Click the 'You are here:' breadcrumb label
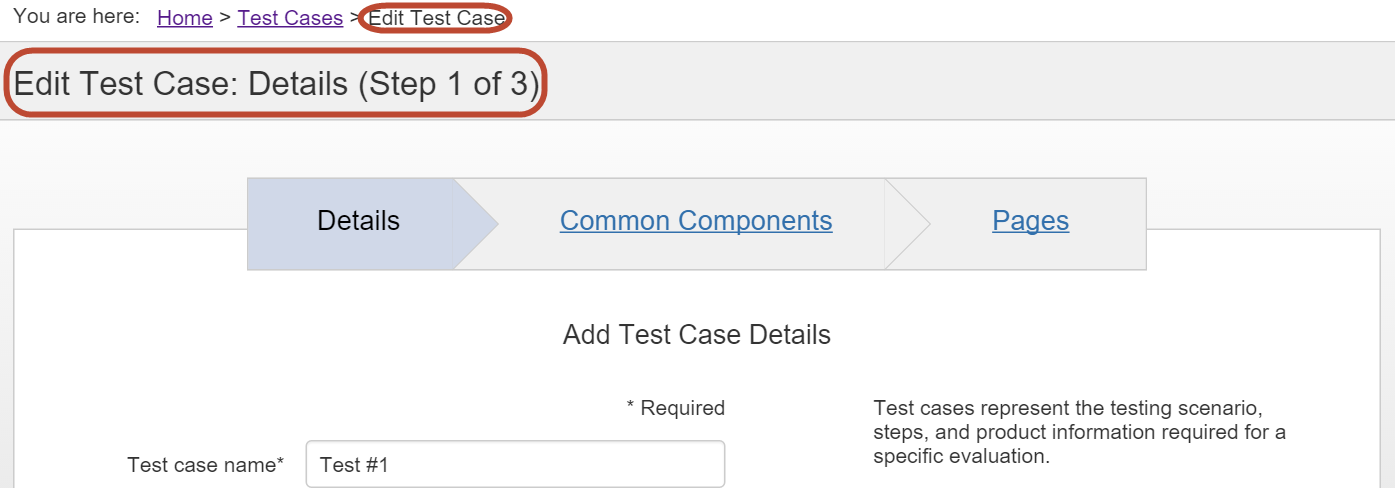The width and height of the screenshot is (1395, 488). [x=76, y=17]
